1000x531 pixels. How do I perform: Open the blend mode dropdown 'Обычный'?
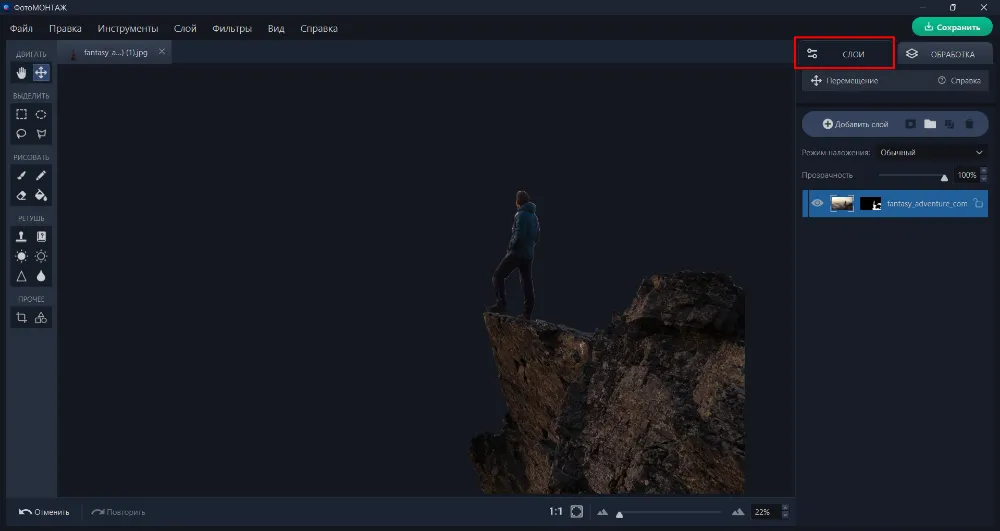tap(931, 153)
